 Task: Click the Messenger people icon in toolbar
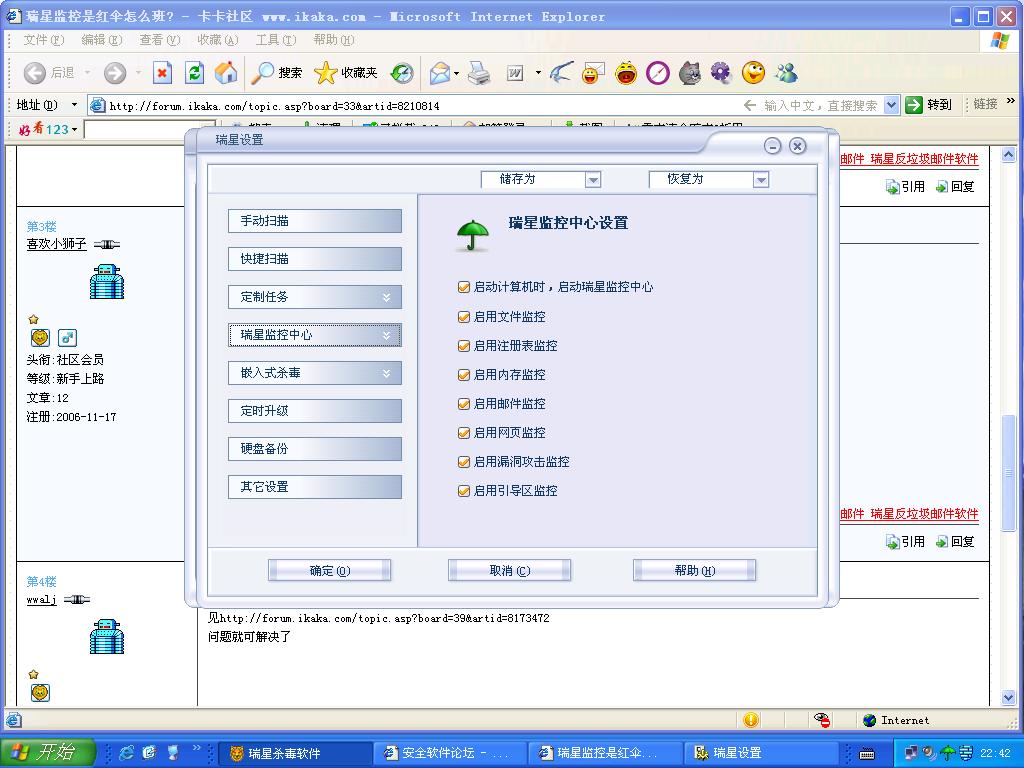[x=786, y=72]
